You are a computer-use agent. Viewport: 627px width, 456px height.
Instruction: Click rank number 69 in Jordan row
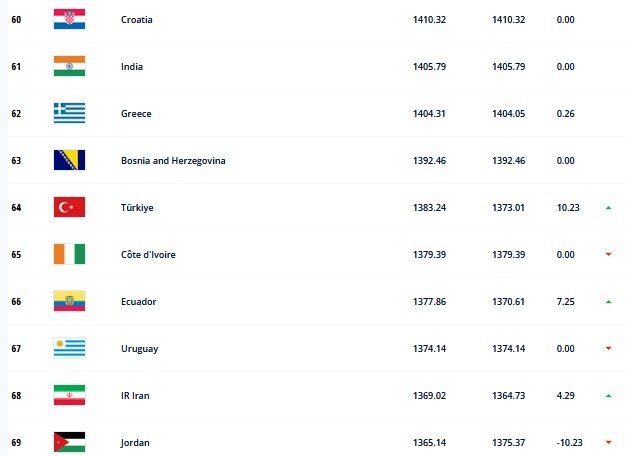(x=15, y=442)
